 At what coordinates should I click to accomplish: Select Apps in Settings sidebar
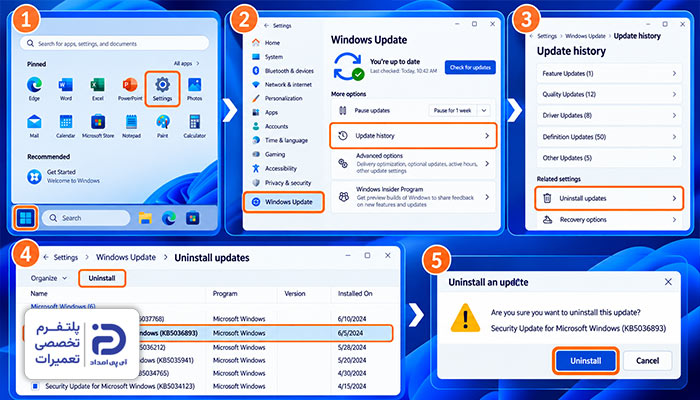[265, 112]
